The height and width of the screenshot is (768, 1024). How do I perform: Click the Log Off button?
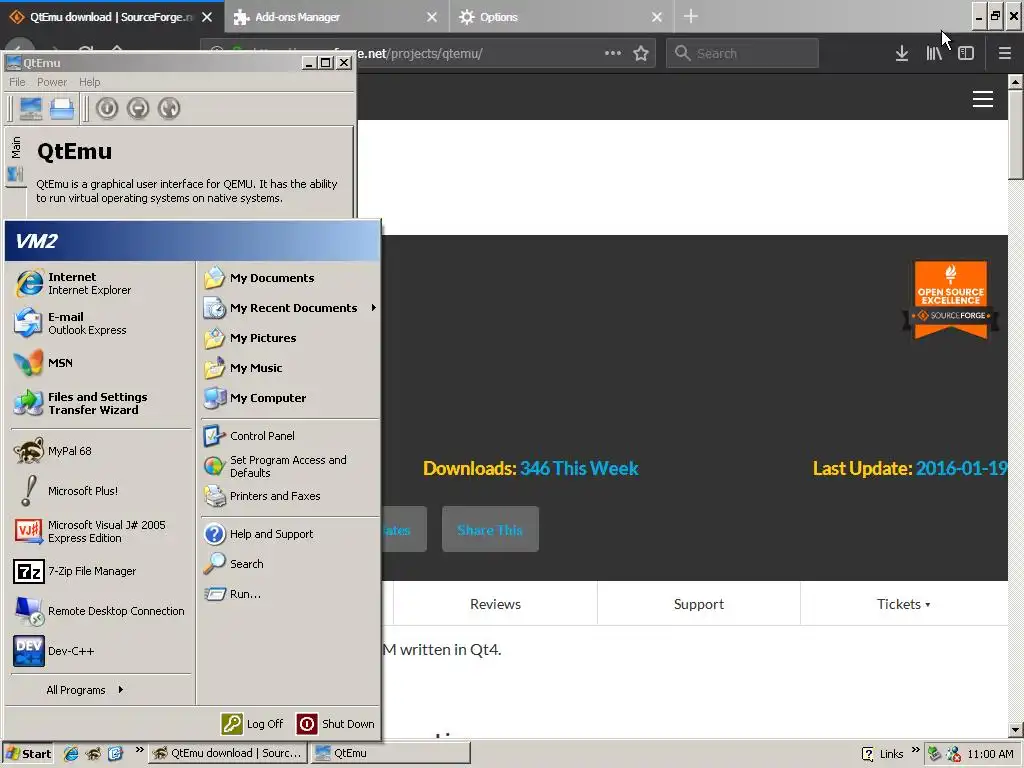(x=253, y=724)
